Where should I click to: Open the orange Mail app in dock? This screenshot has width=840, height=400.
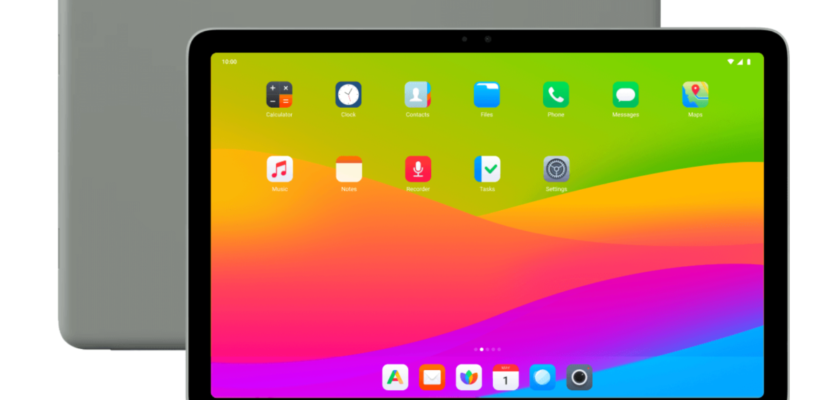(x=432, y=378)
